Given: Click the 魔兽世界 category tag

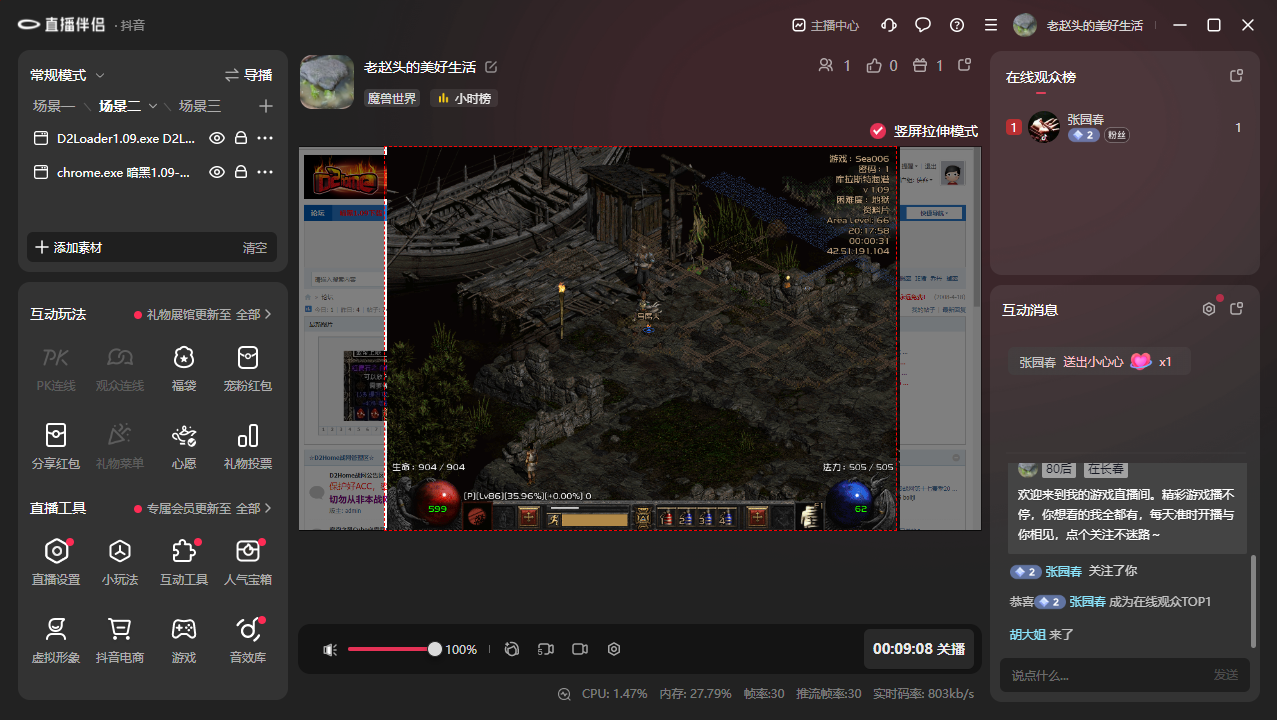Looking at the screenshot, I should [x=392, y=98].
